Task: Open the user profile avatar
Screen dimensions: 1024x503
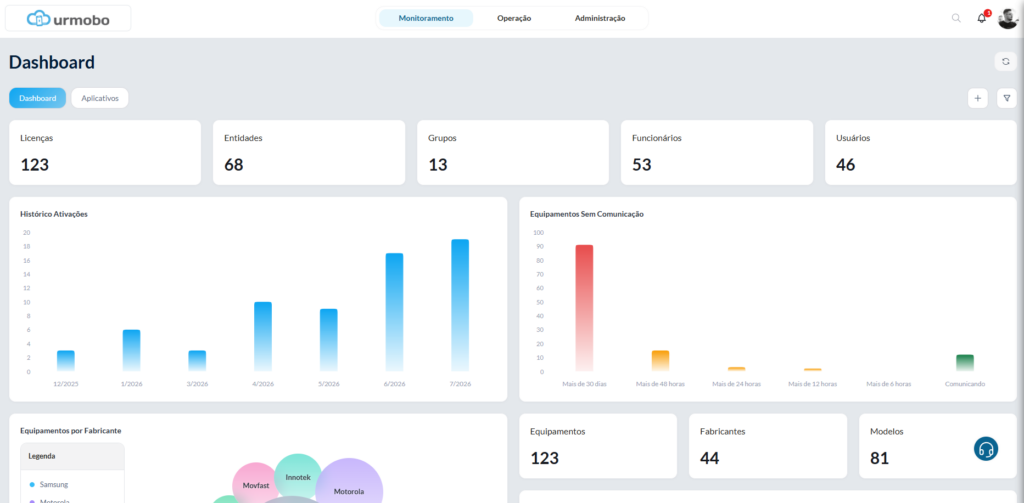Action: coord(1008,18)
